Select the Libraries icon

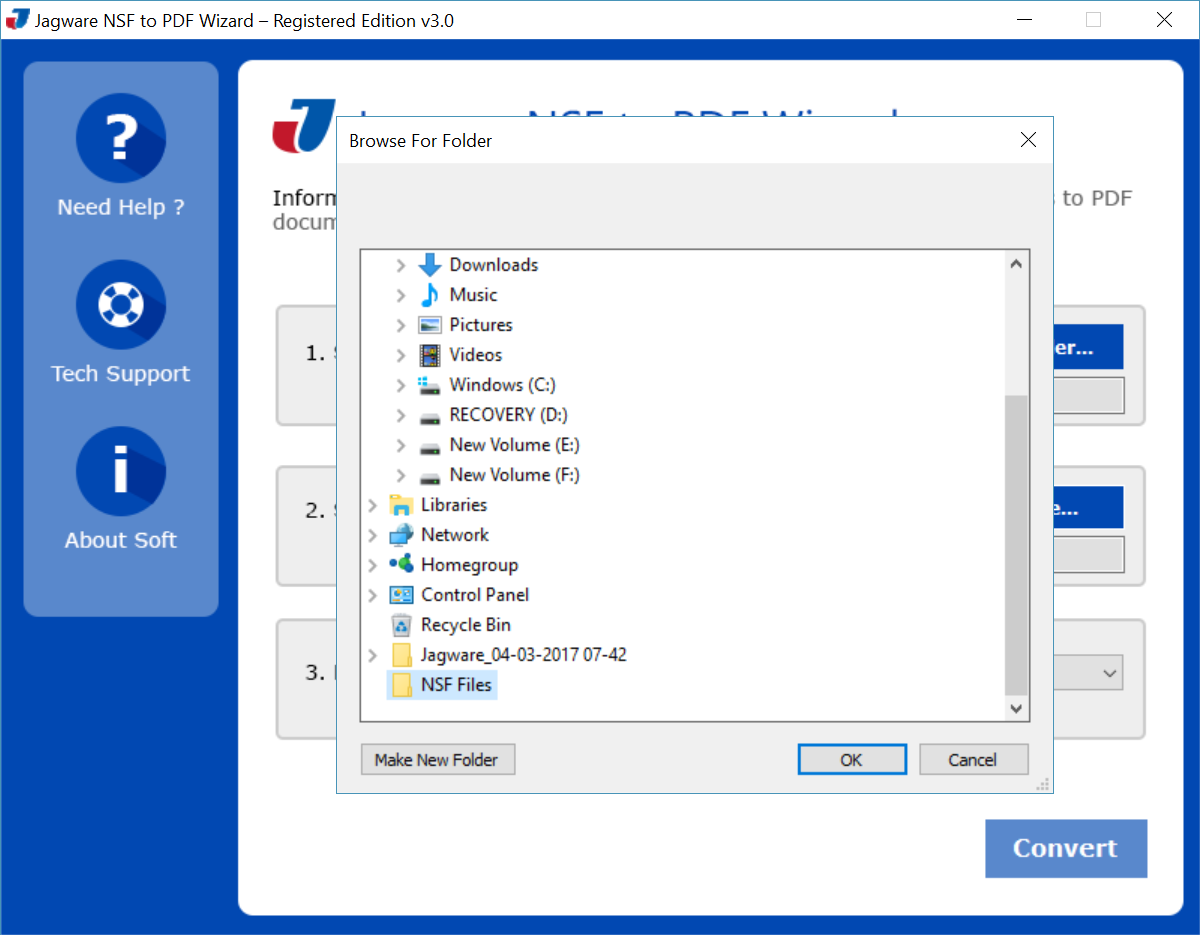point(401,505)
